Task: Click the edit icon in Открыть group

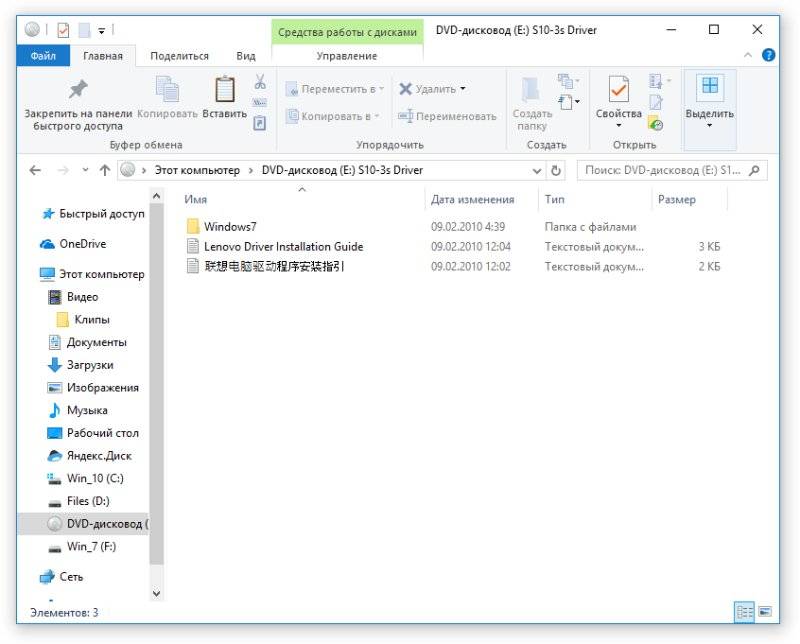Action: point(656,103)
